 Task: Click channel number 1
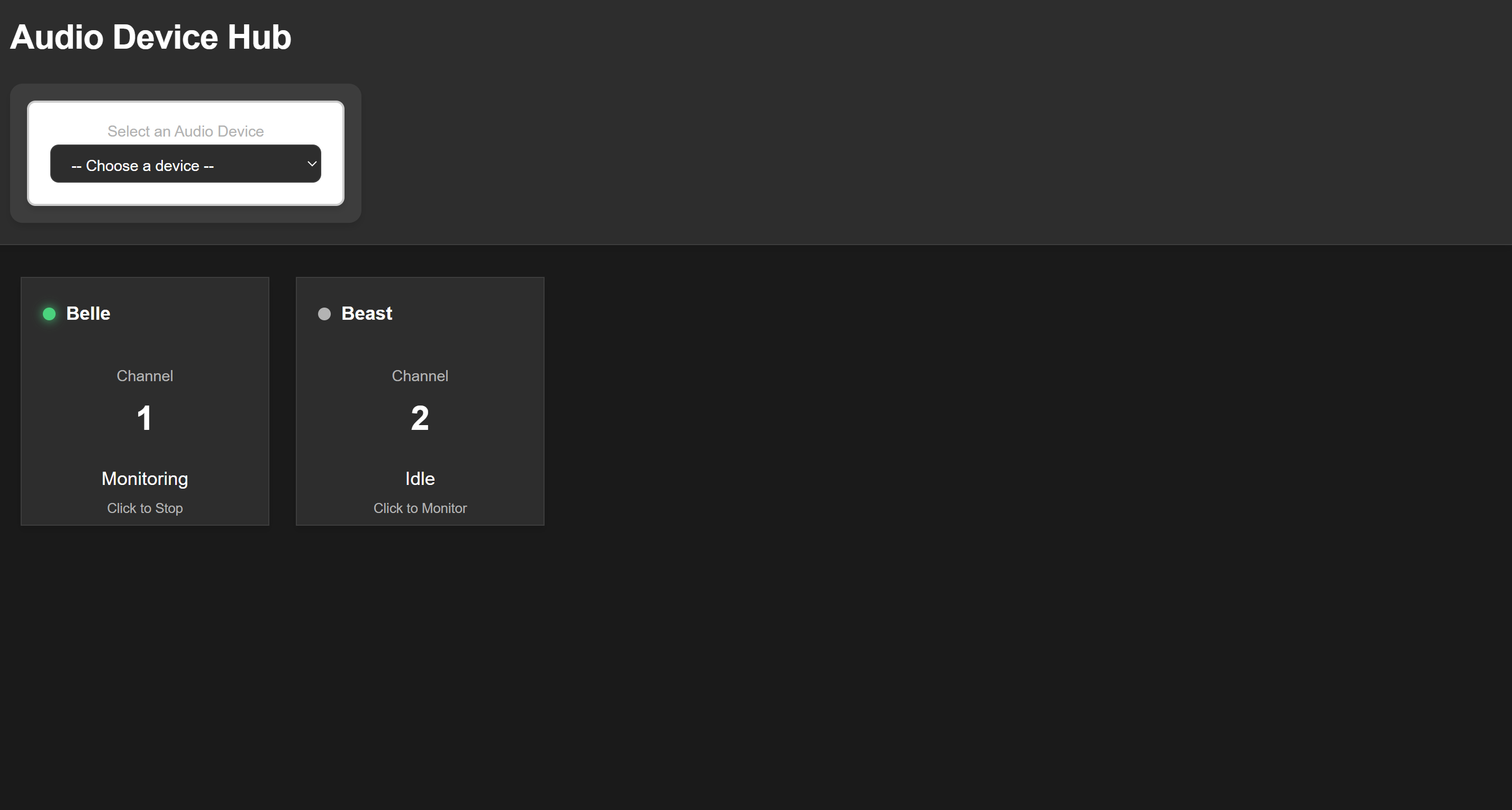(x=144, y=418)
